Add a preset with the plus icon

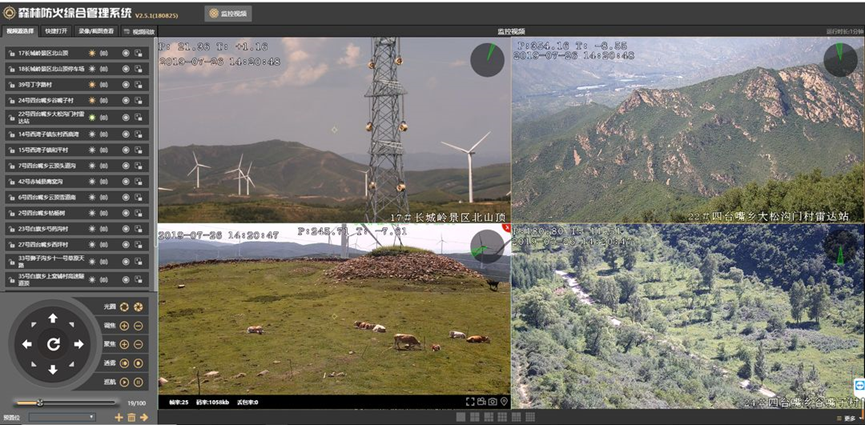tap(119, 416)
